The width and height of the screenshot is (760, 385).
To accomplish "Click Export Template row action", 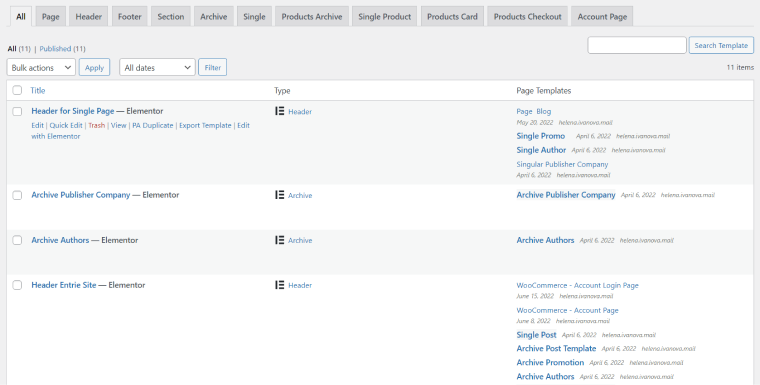I will 205,125.
